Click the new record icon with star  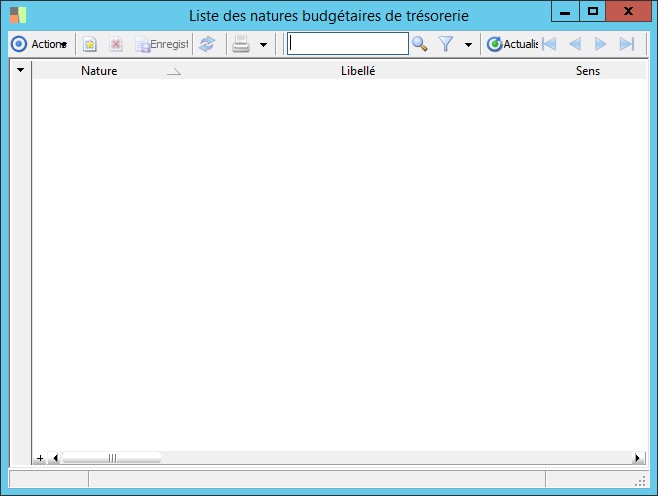pos(90,44)
